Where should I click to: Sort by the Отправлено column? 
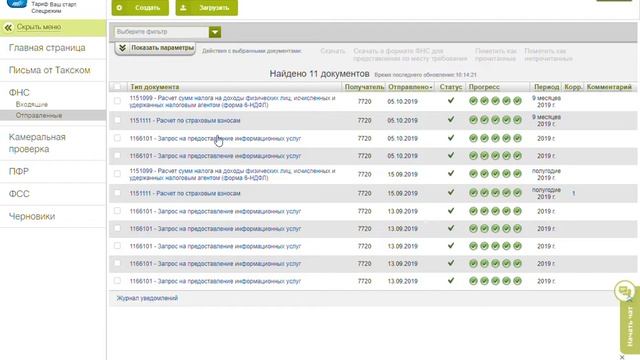point(410,87)
